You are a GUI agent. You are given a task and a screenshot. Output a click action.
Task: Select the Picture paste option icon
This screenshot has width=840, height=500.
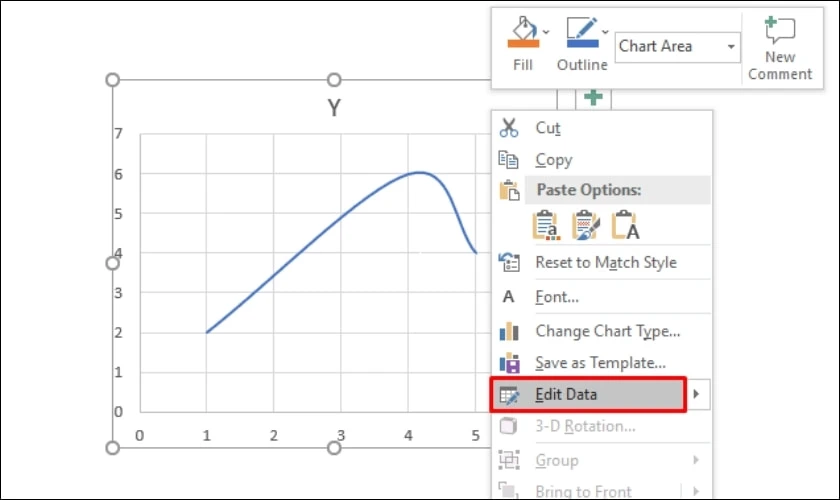pyautogui.click(x=625, y=225)
